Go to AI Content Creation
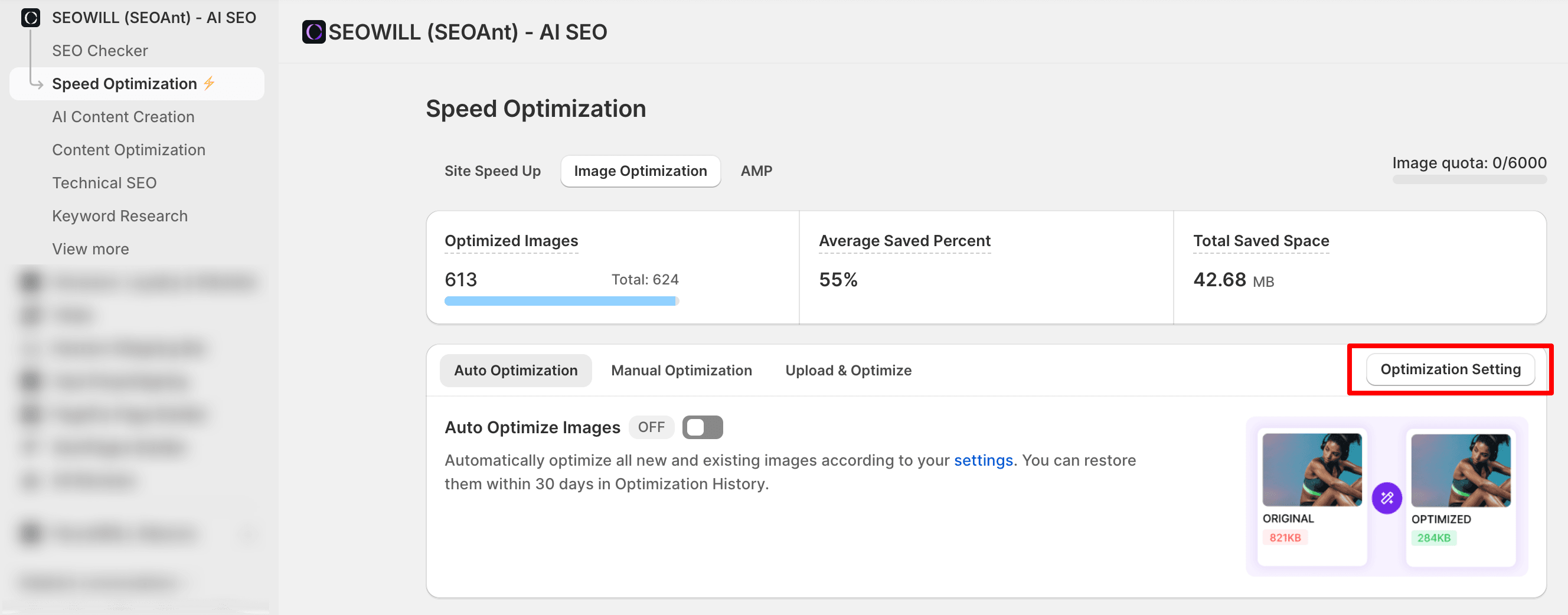Image resolution: width=1568 pixels, height=615 pixels. coord(123,117)
